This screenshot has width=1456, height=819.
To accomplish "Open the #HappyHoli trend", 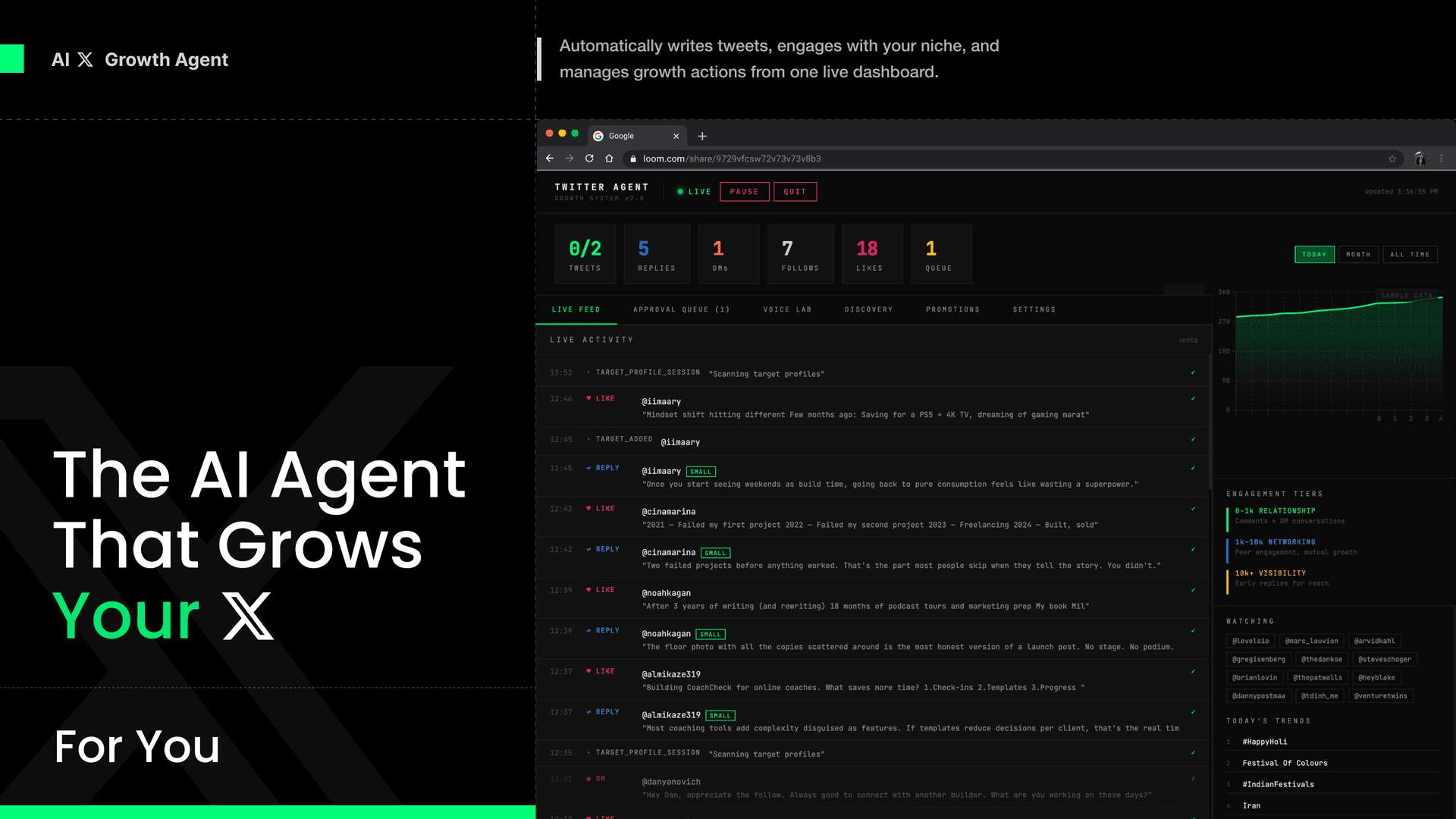I will (x=1265, y=742).
